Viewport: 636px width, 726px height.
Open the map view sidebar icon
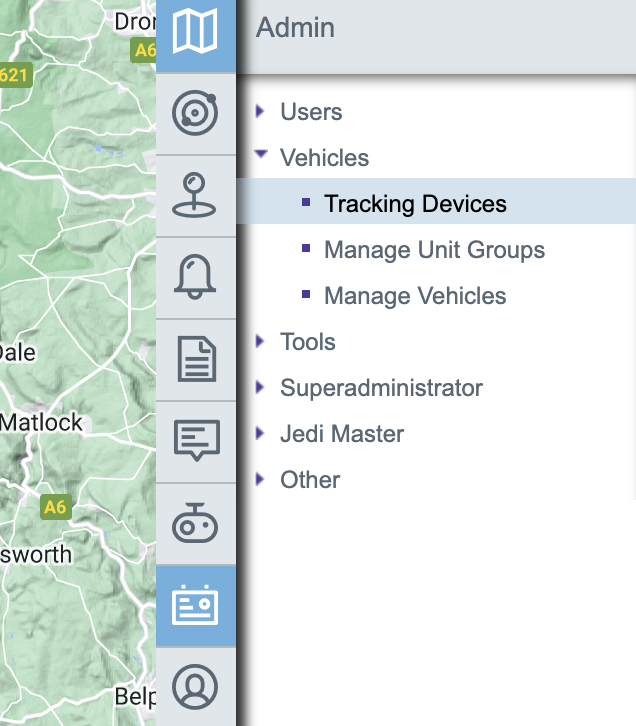click(x=195, y=32)
